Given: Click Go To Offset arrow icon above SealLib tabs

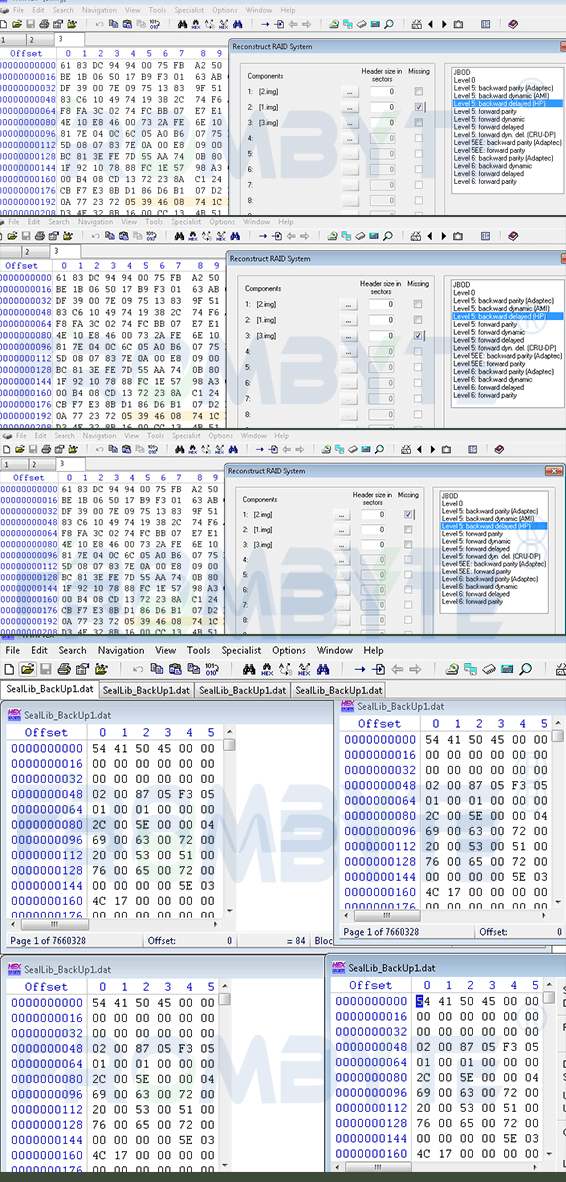Looking at the screenshot, I should 359,669.
